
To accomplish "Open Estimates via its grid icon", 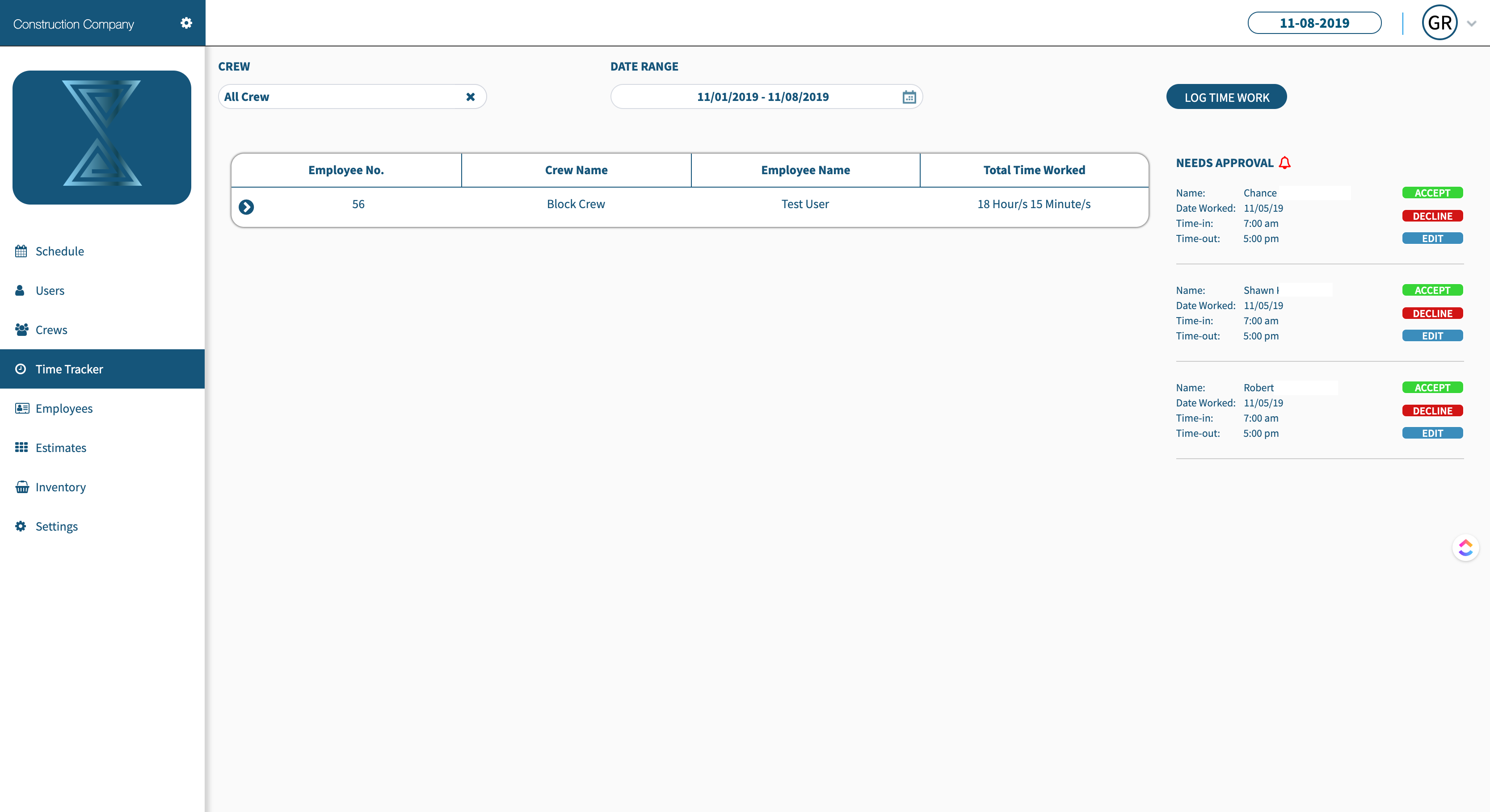I will point(21,447).
